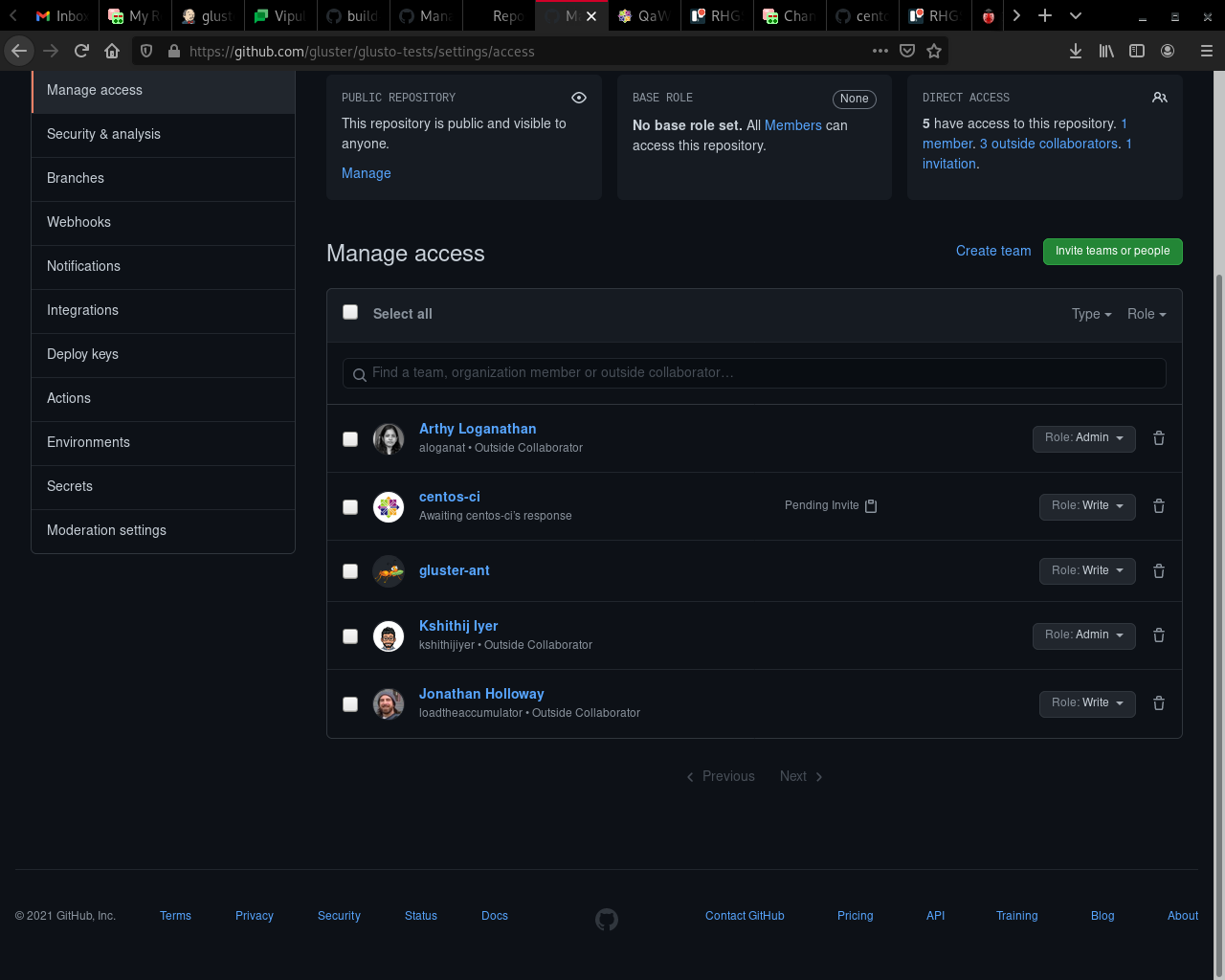1225x980 pixels.
Task: List all open browser tabs
Action: (x=1076, y=15)
